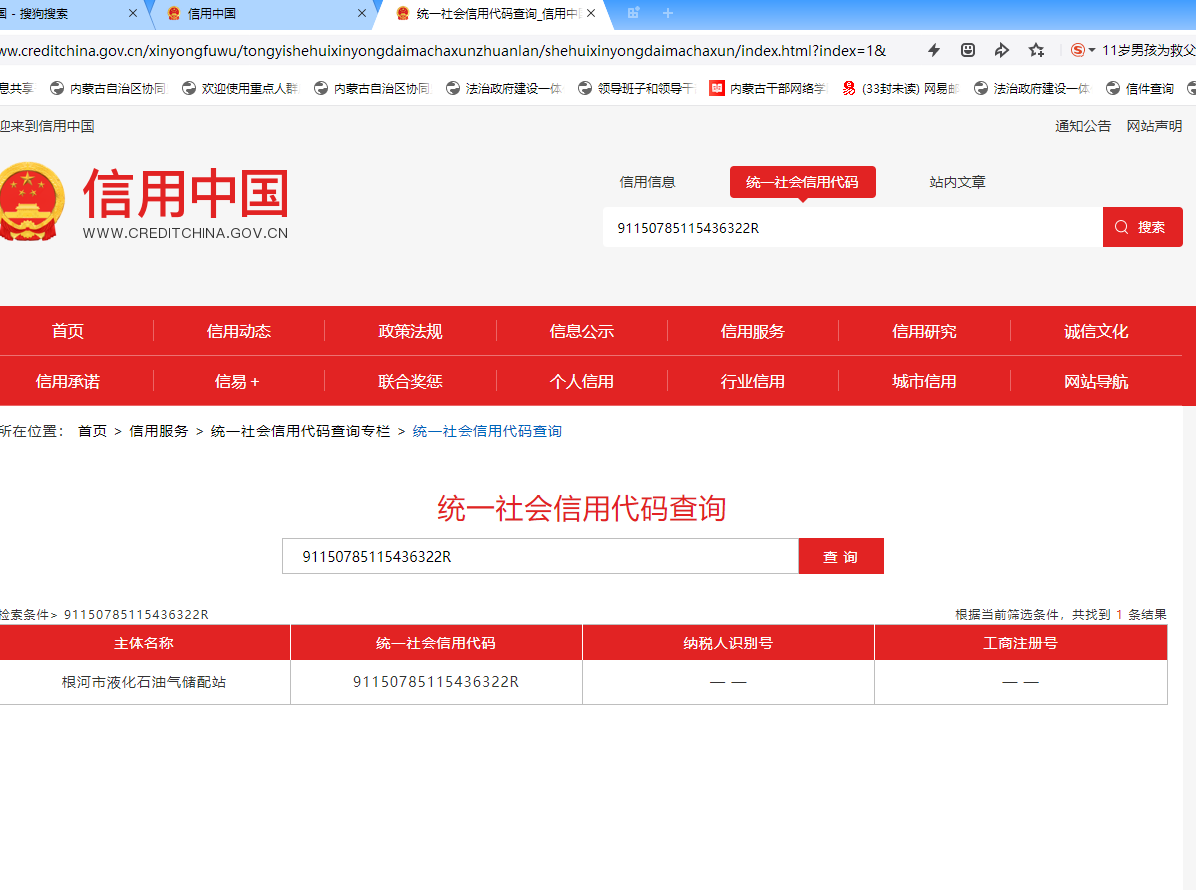Click the 统一社会信用代码 table column header

pos(436,643)
